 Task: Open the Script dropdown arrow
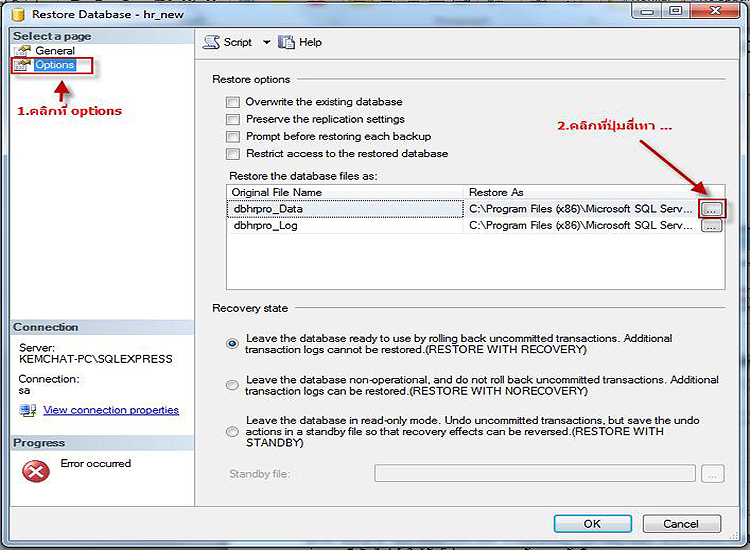click(266, 42)
